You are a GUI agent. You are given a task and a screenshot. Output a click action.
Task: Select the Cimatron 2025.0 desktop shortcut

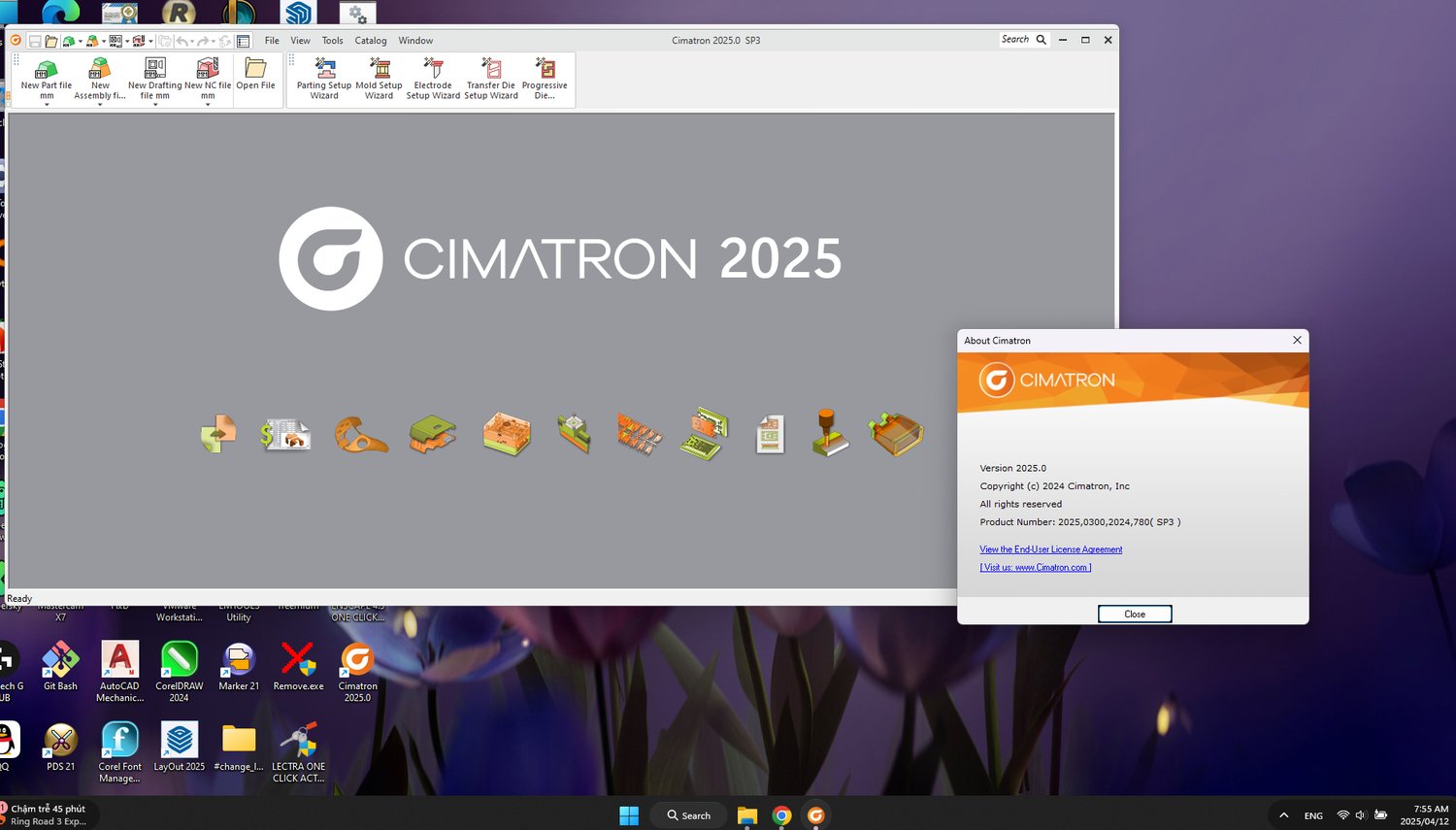357,672
